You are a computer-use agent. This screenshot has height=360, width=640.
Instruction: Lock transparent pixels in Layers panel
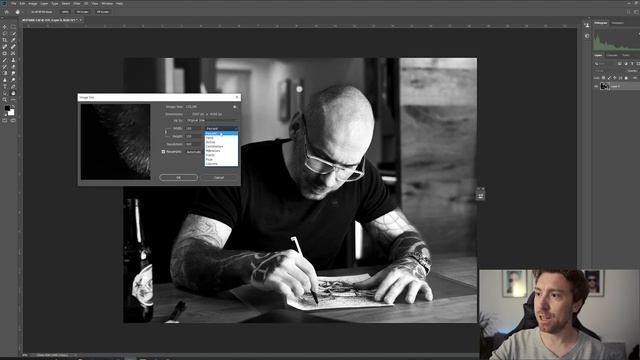pos(604,78)
